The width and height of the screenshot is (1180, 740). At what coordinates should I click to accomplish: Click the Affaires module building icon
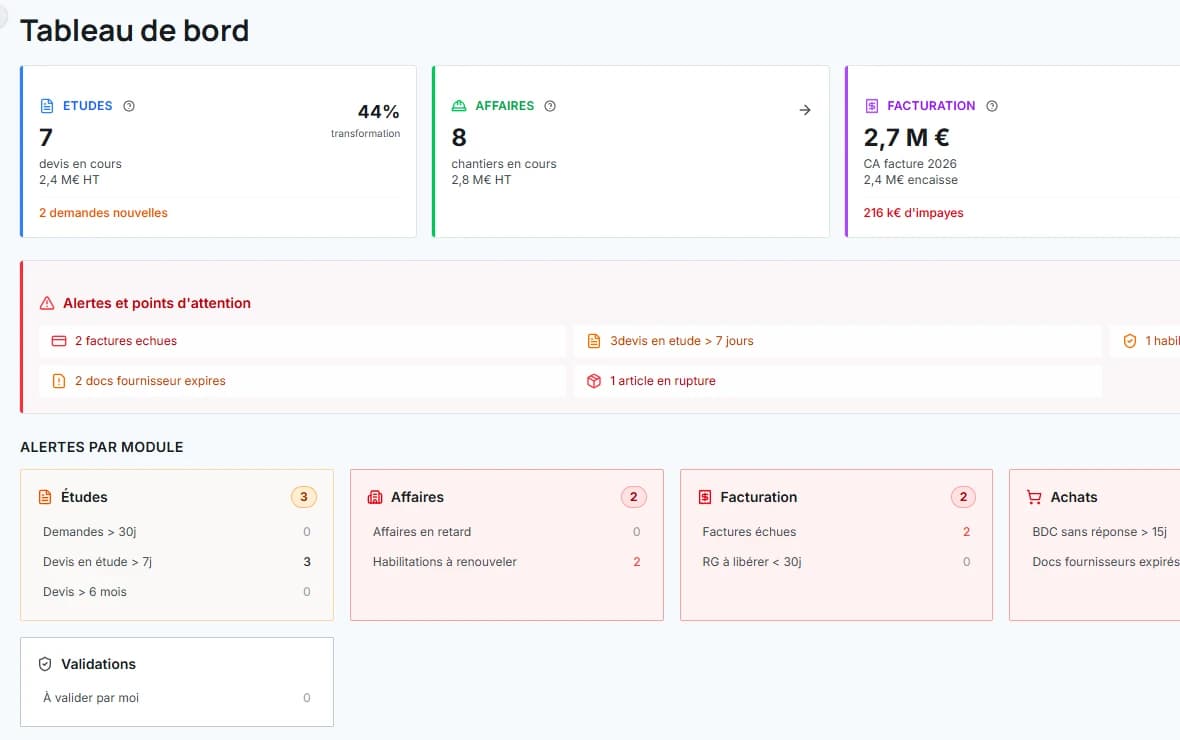pos(375,497)
